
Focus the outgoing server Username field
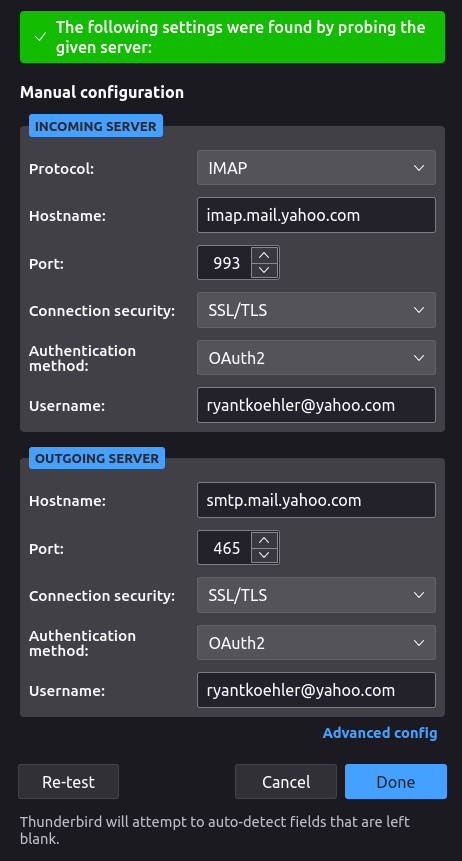(x=316, y=690)
